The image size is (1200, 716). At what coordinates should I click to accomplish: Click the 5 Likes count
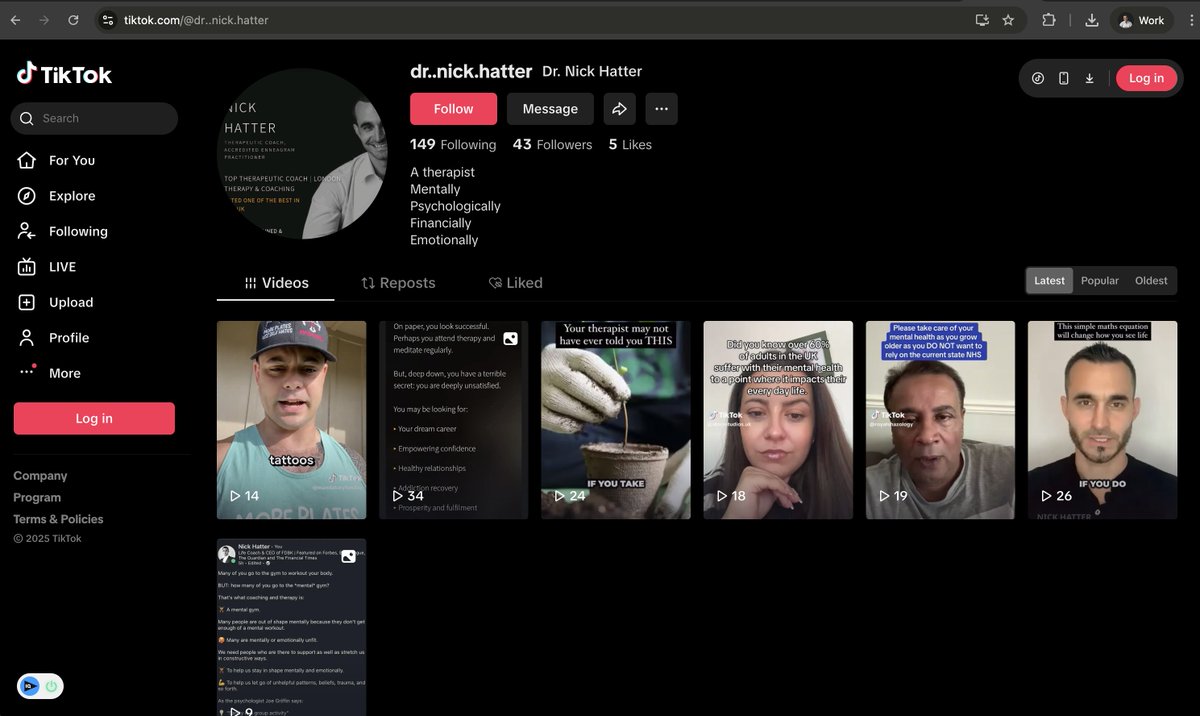click(630, 145)
